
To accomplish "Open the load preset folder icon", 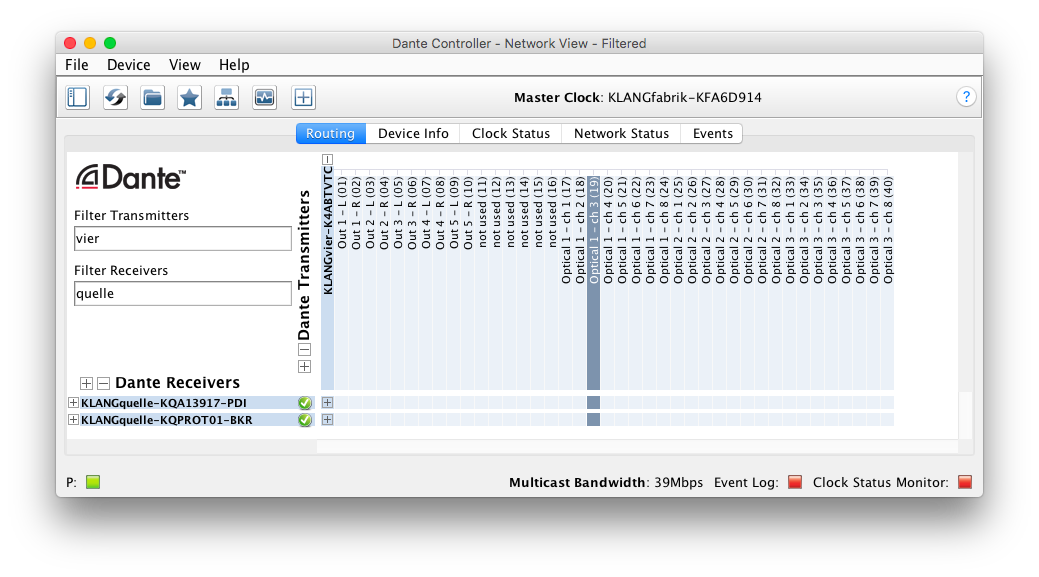I will click(152, 97).
